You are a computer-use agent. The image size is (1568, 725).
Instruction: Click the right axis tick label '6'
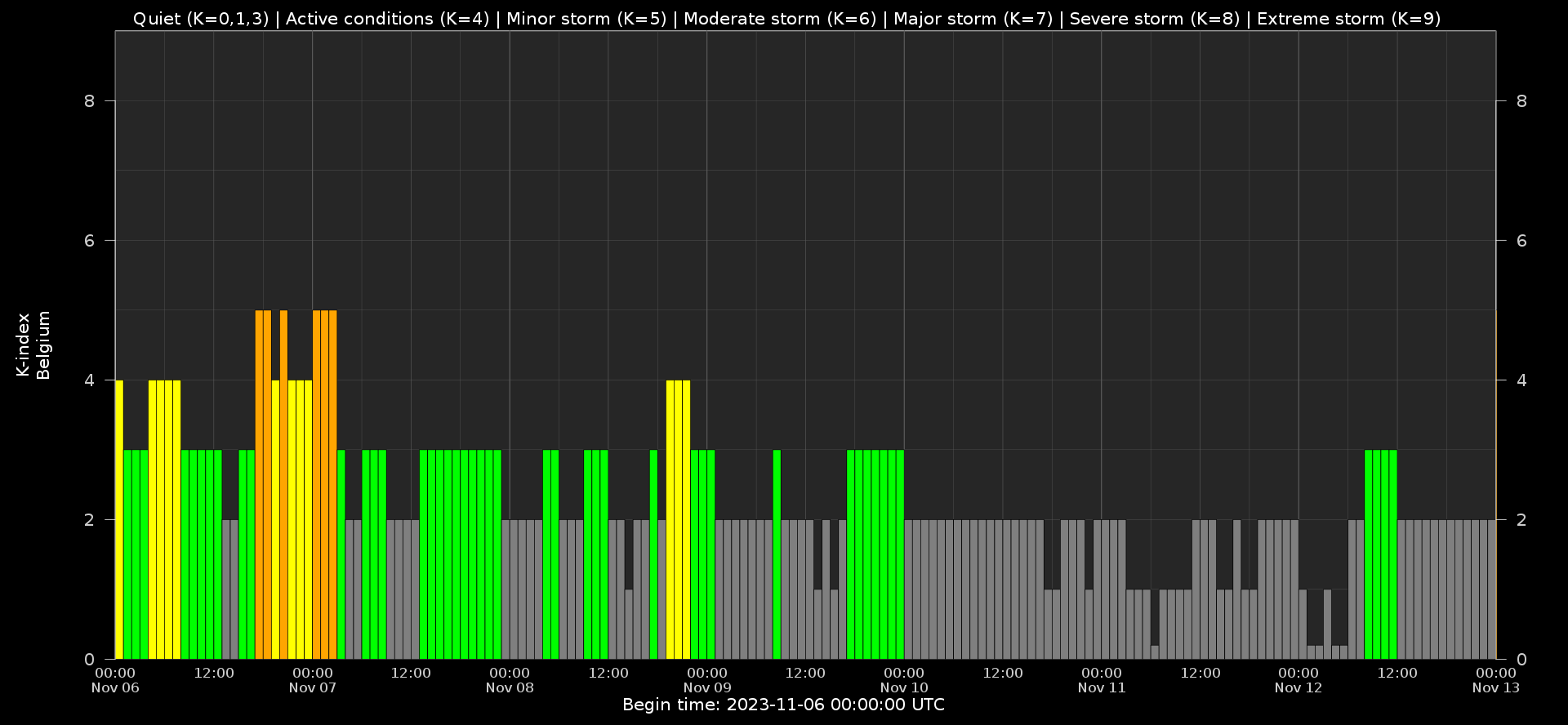(x=1521, y=240)
